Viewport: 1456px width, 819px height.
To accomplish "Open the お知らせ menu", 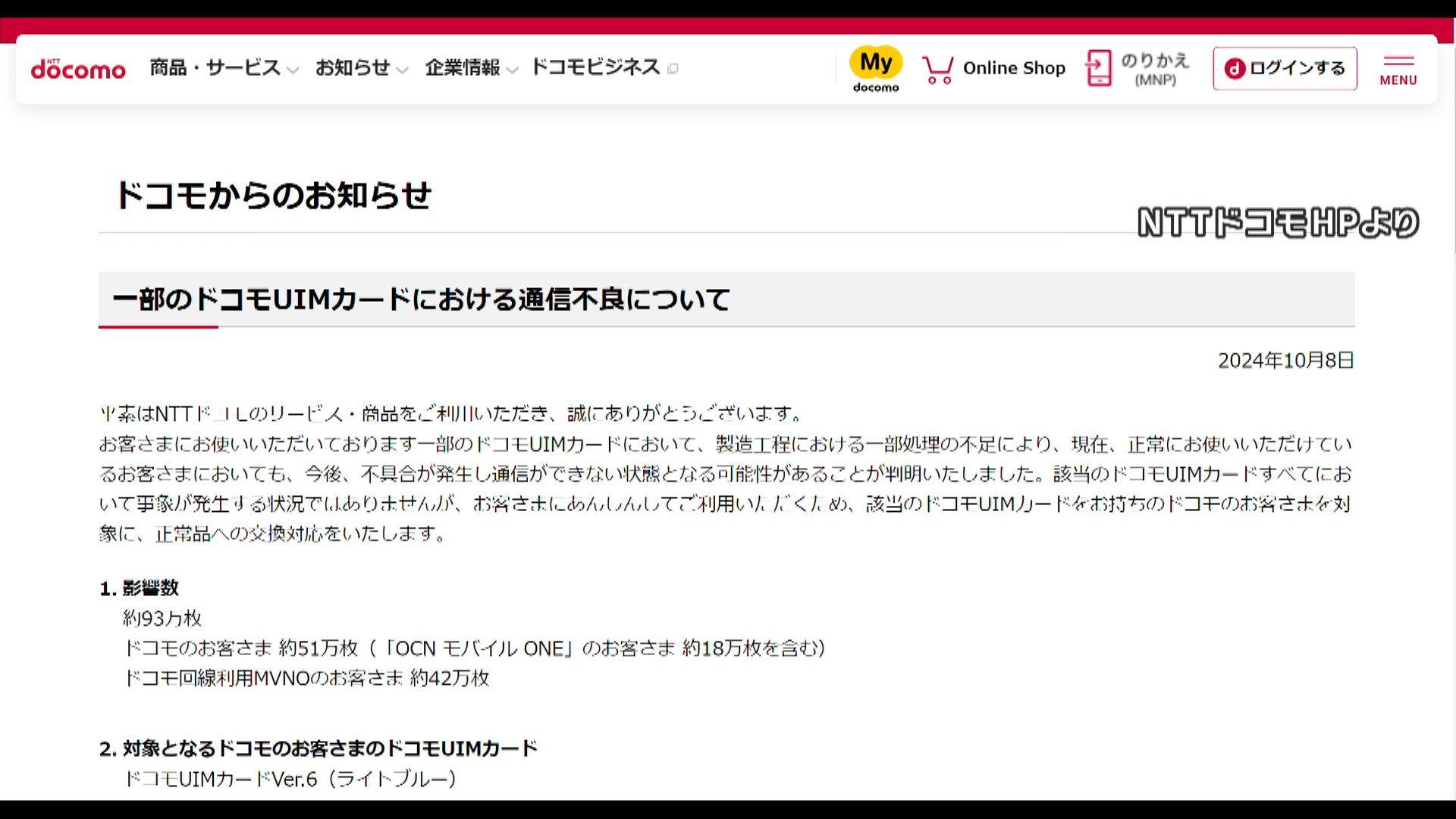I will pyautogui.click(x=353, y=67).
